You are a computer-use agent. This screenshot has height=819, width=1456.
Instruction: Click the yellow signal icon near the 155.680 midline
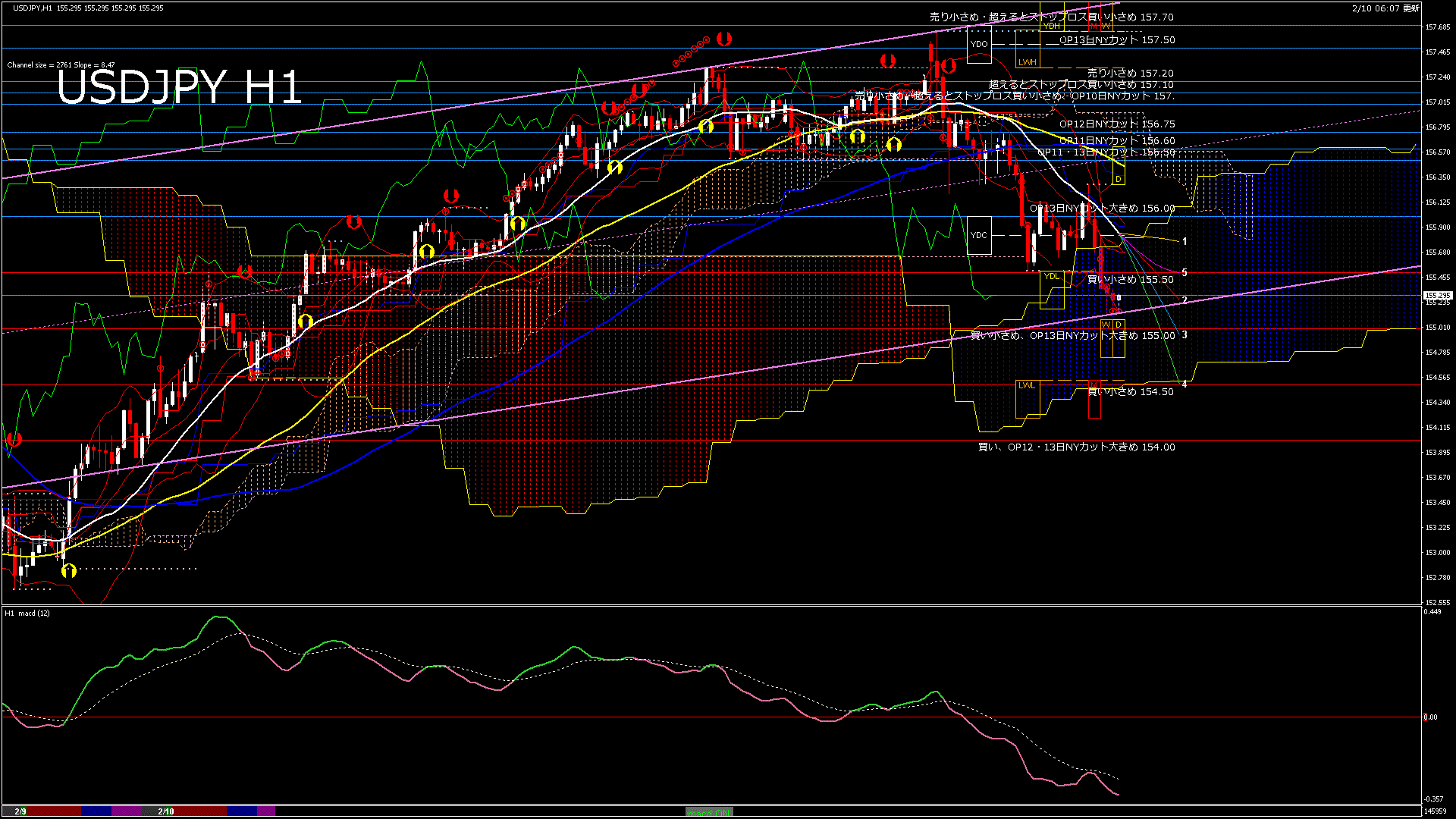click(425, 250)
